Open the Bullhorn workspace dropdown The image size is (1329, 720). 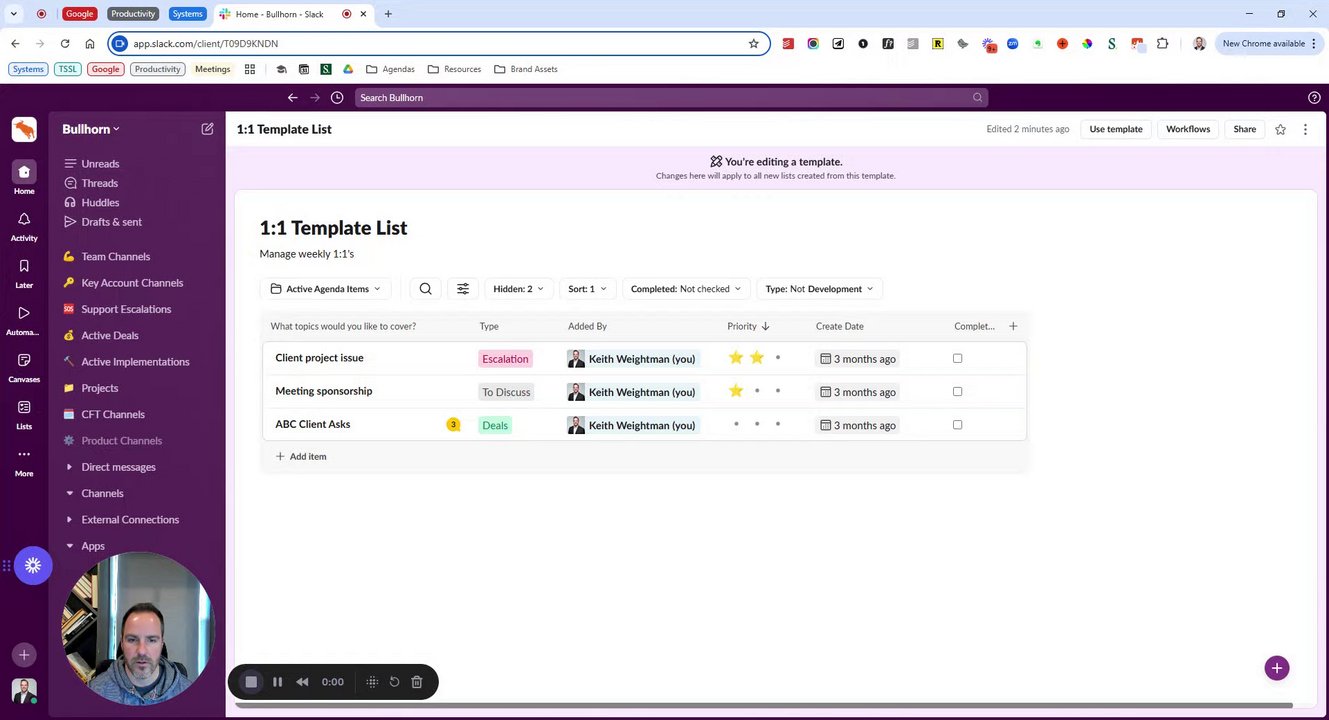click(x=91, y=129)
